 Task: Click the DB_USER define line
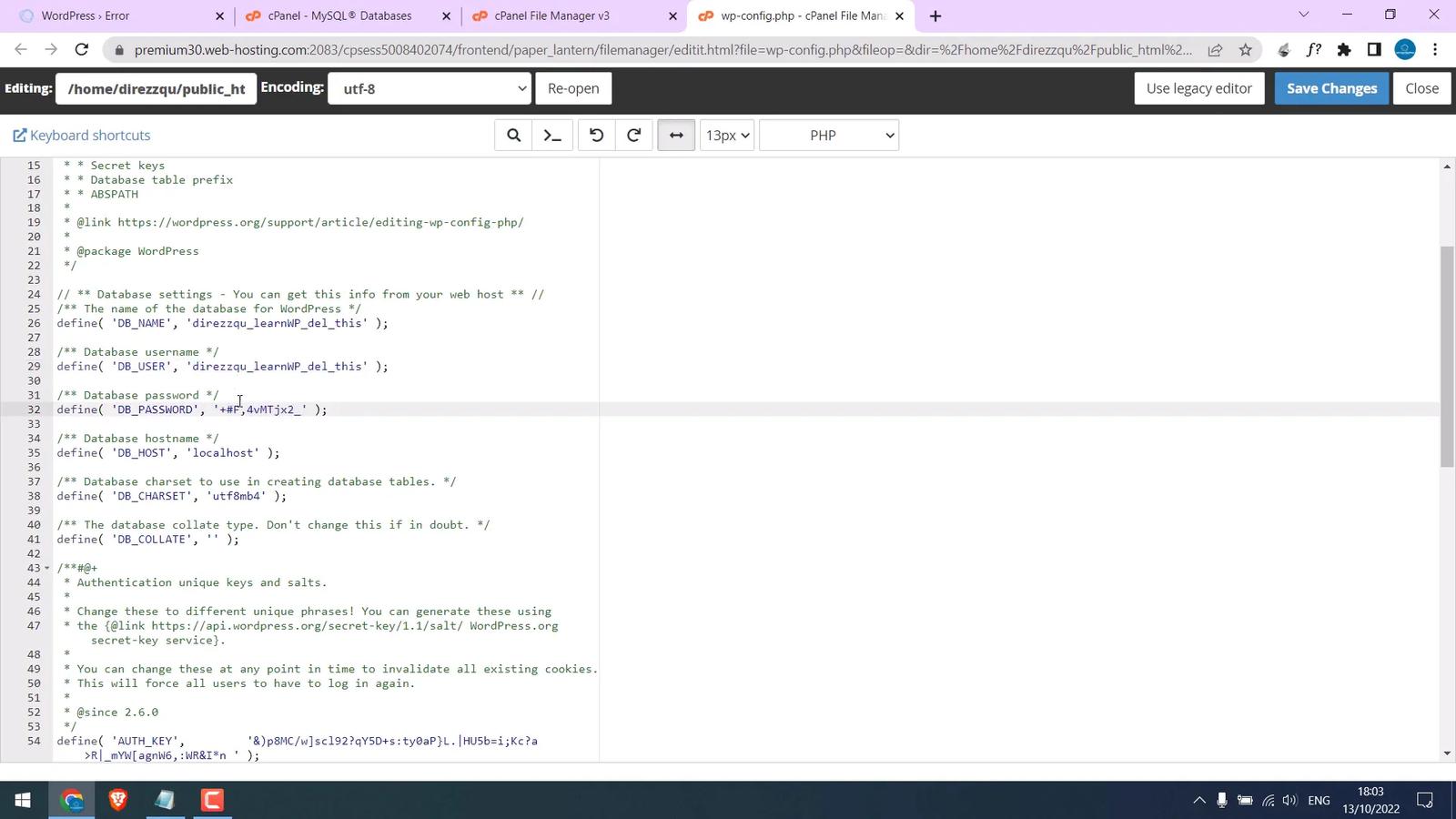tap(222, 367)
